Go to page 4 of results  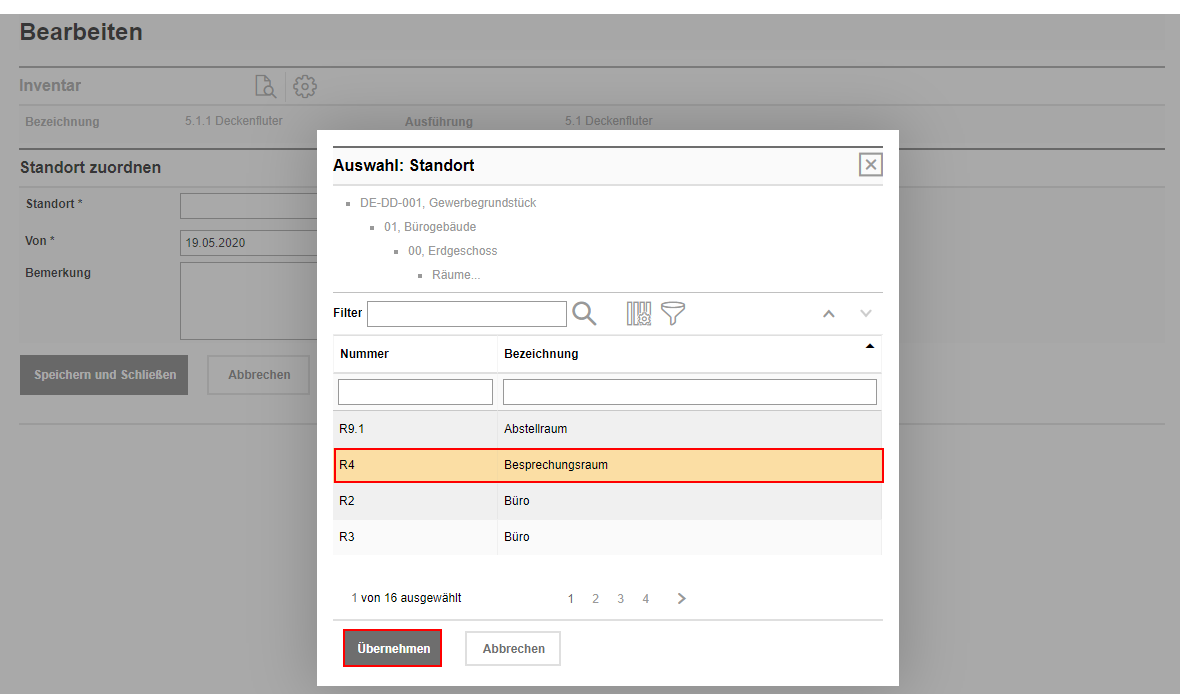tap(646, 599)
